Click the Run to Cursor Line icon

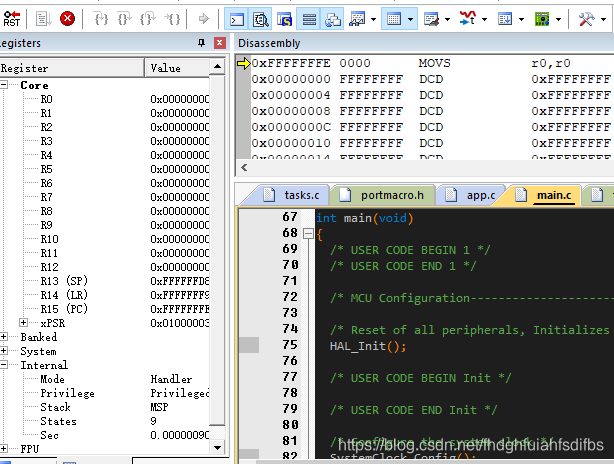pyautogui.click(x=172, y=19)
